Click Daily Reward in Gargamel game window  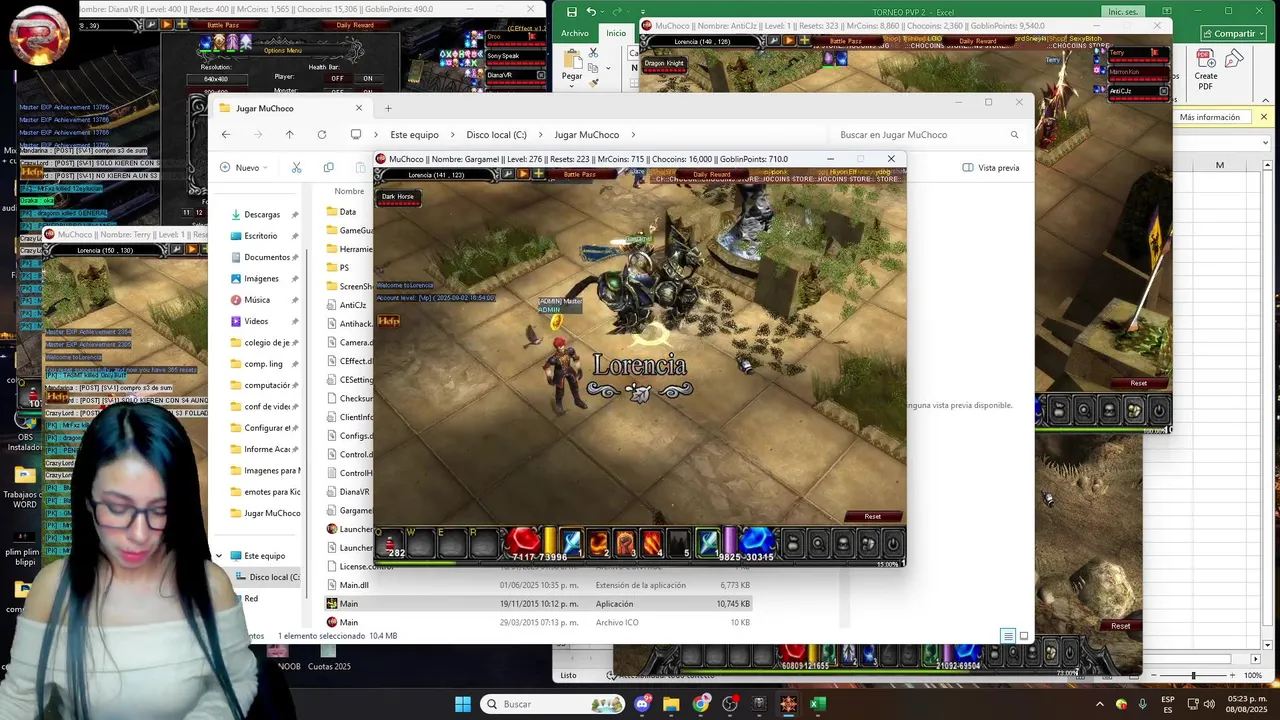[x=711, y=174]
